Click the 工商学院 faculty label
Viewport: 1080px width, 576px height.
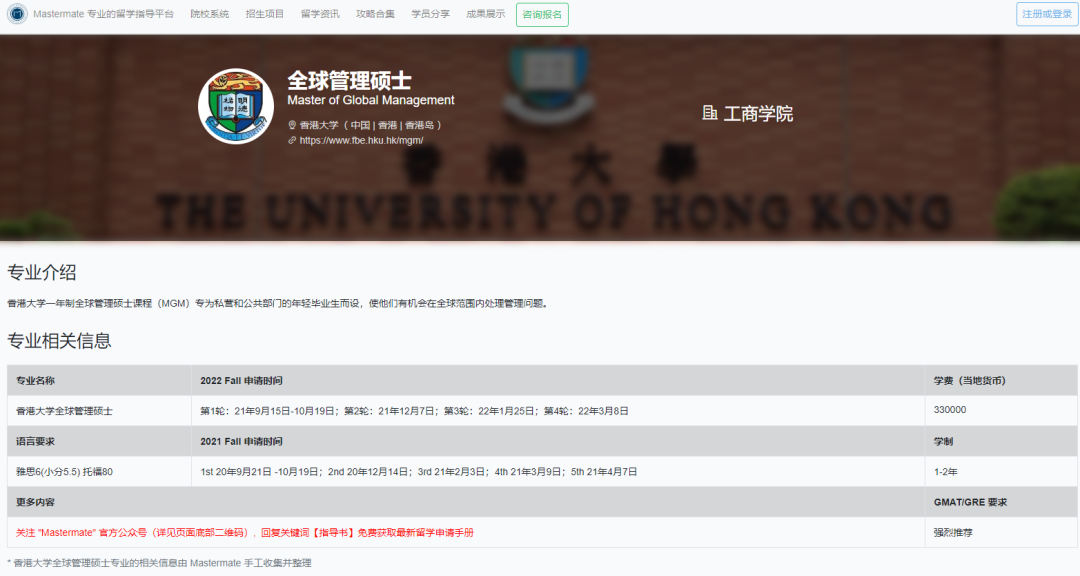click(x=758, y=114)
